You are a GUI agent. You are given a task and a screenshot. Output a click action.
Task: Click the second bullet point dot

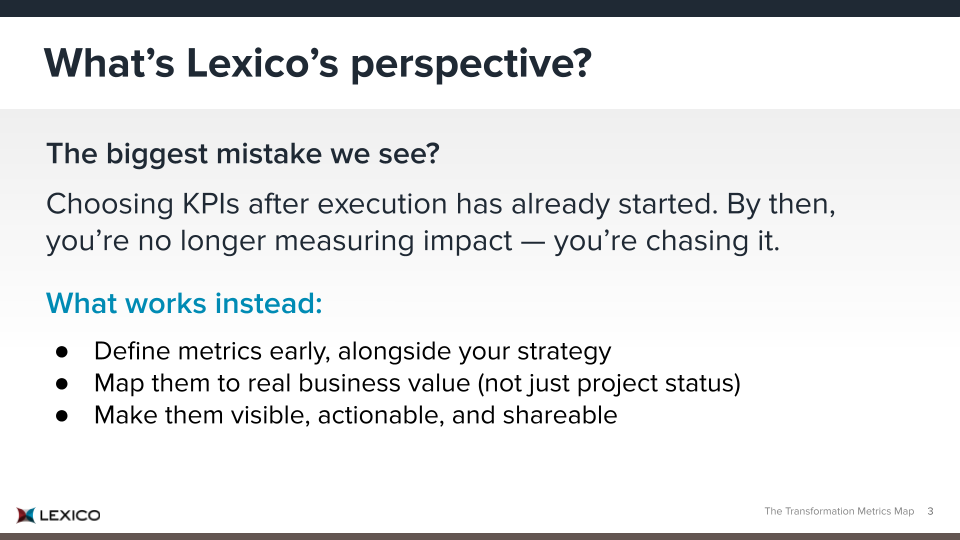coord(62,384)
